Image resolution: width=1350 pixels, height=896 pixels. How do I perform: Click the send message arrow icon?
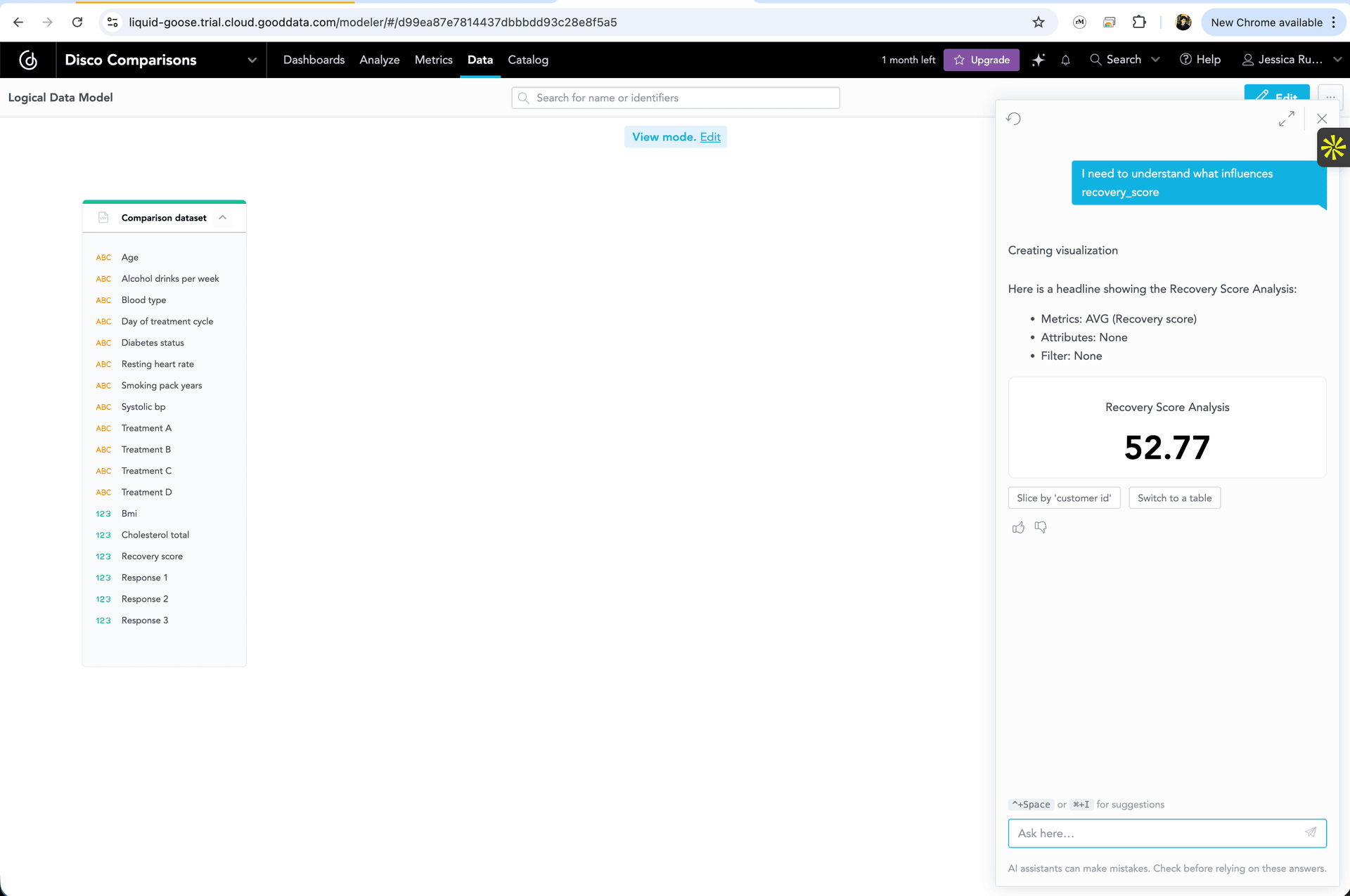click(x=1311, y=832)
